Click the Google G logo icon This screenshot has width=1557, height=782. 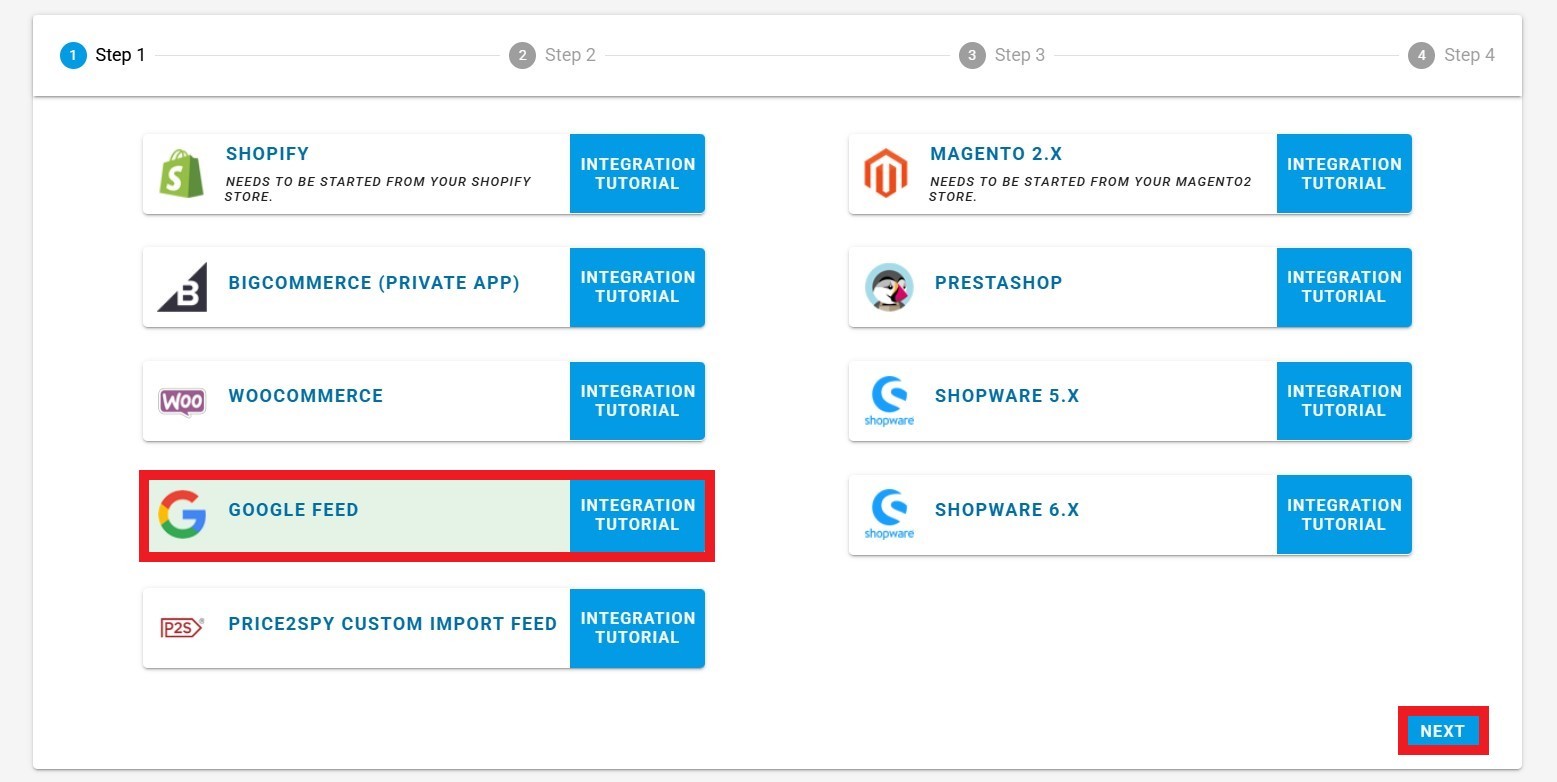tap(182, 514)
